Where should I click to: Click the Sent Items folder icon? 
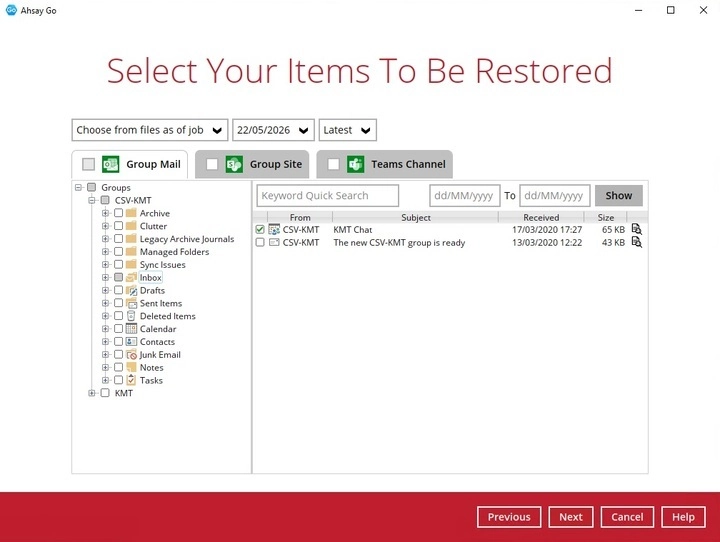tap(131, 303)
